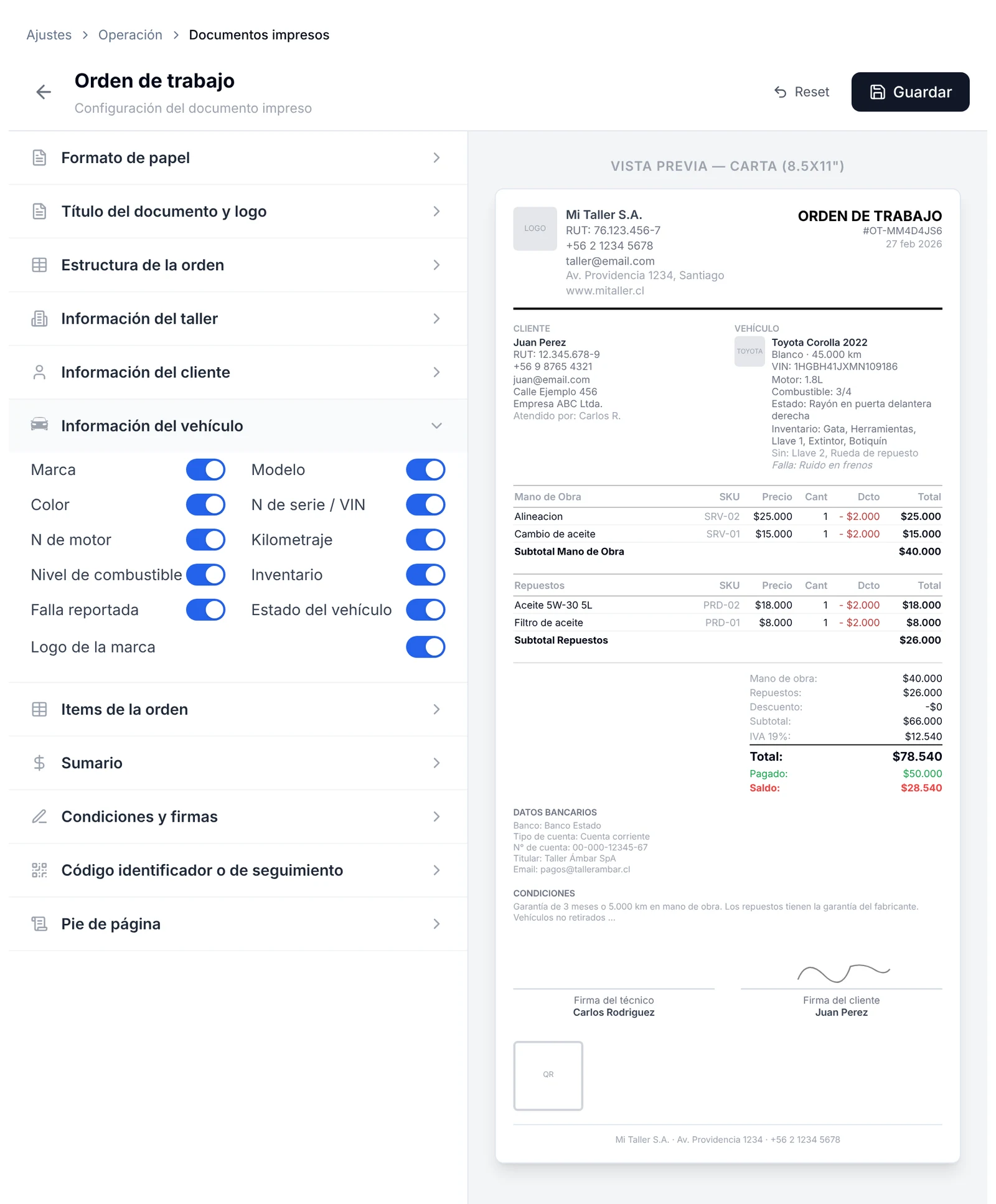Viewport: 996px width, 1204px height.
Task: Click the Información del taller building icon
Action: pos(39,318)
